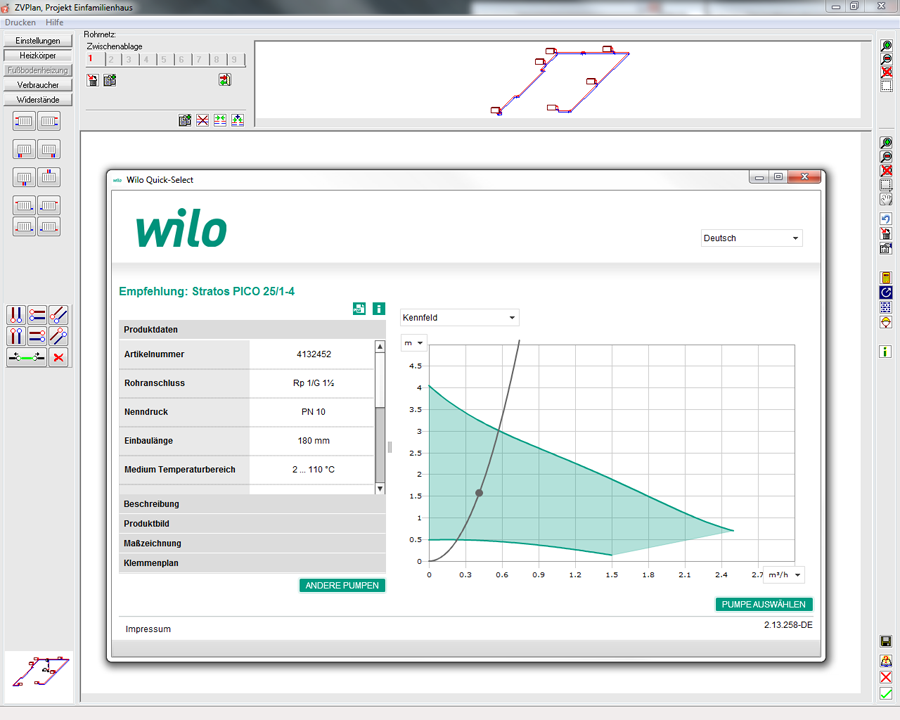
Task: Select Zwischenablage tab 9
Action: point(235,59)
